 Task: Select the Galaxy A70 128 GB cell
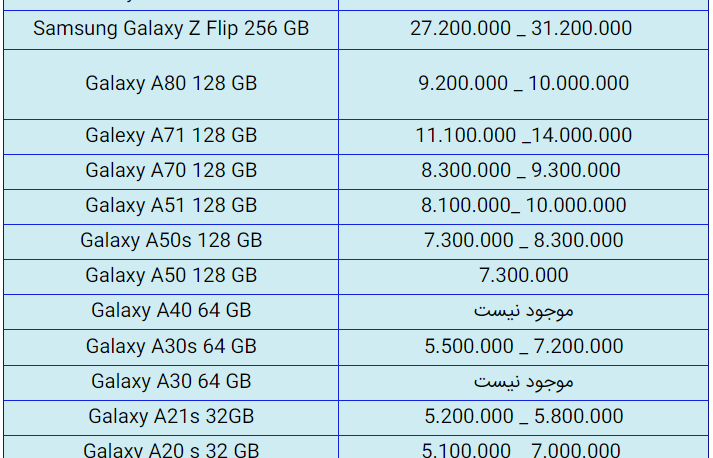171,171
